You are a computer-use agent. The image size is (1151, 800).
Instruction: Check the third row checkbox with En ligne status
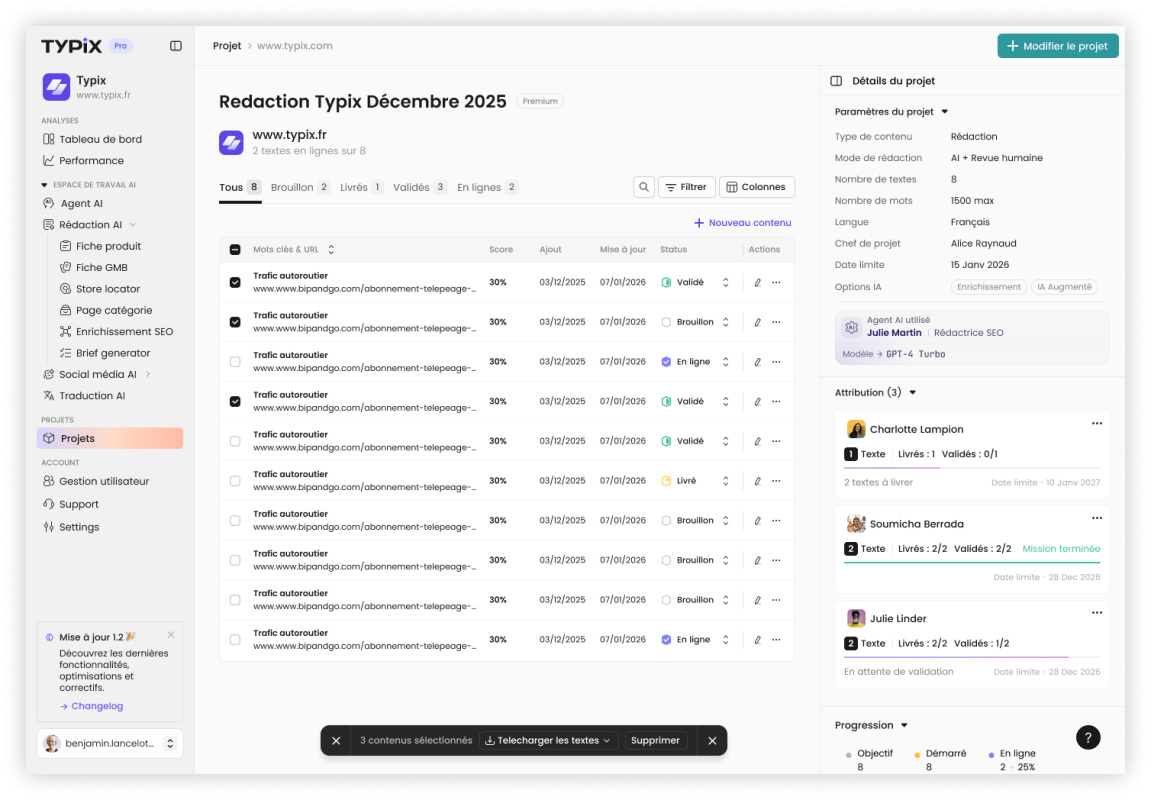(235, 362)
